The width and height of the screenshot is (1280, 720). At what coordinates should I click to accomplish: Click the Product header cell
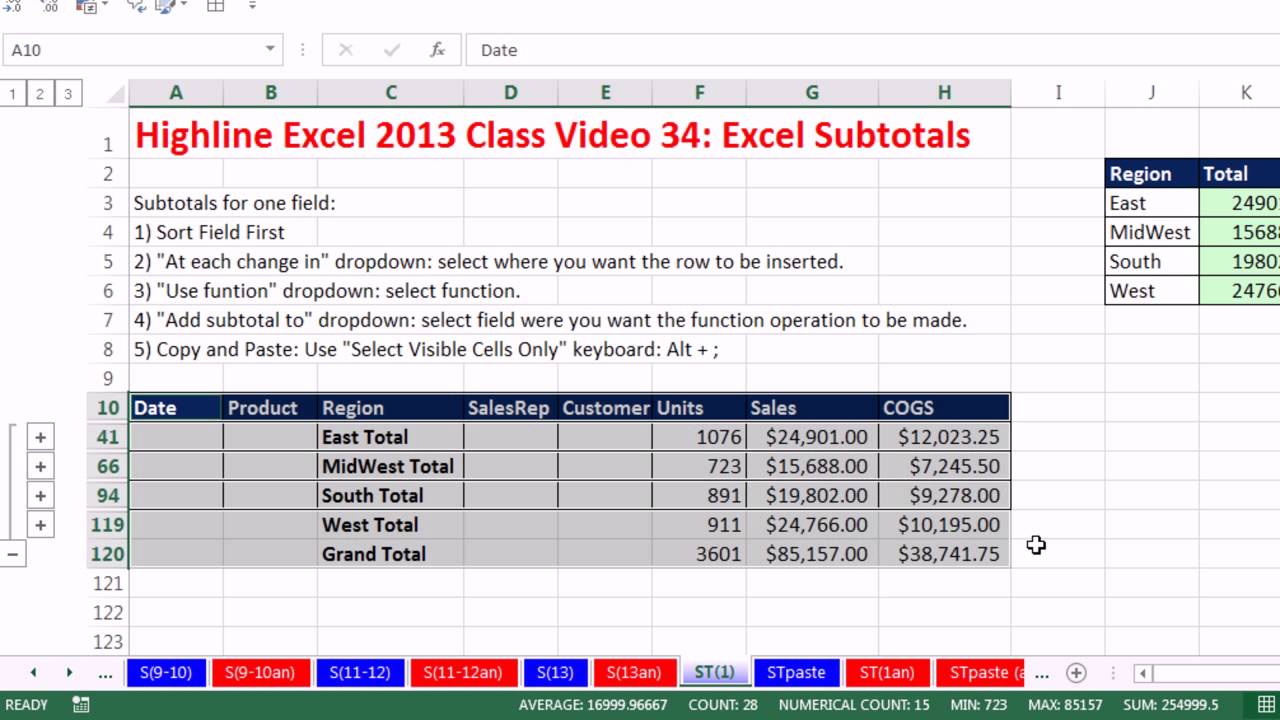click(270, 408)
